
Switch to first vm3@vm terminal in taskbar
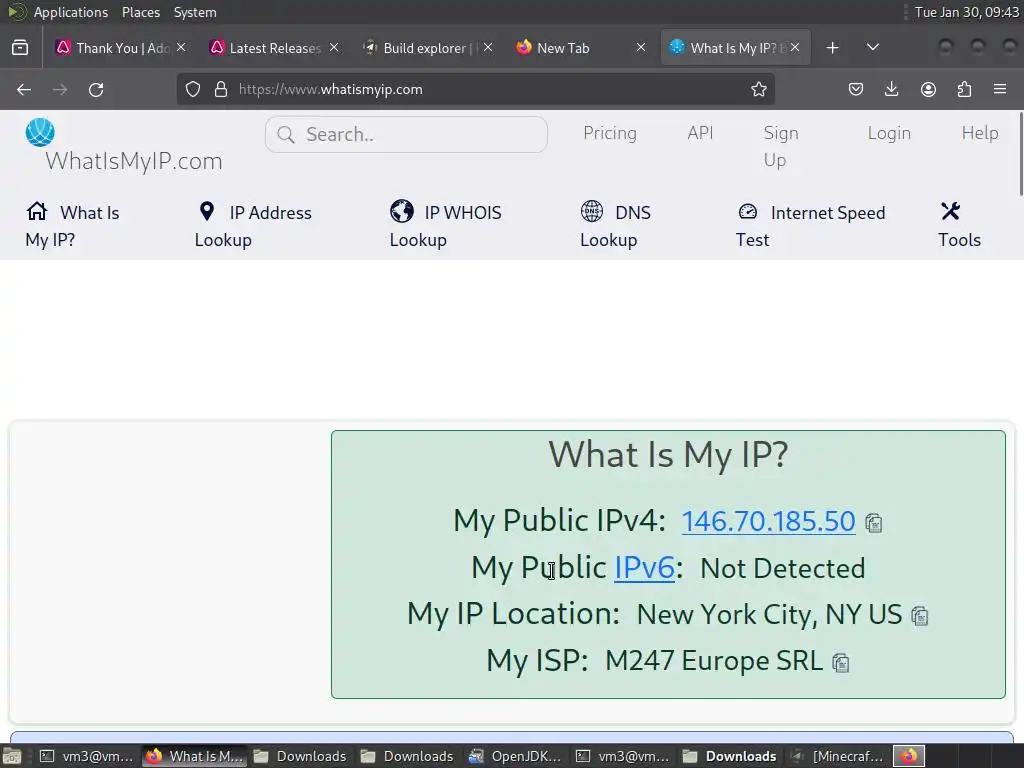(87, 756)
